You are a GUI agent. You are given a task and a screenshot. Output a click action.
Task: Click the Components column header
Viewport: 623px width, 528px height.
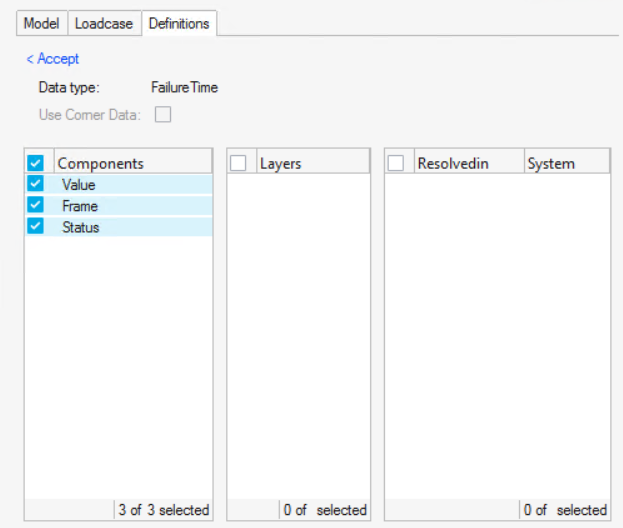(x=132, y=163)
